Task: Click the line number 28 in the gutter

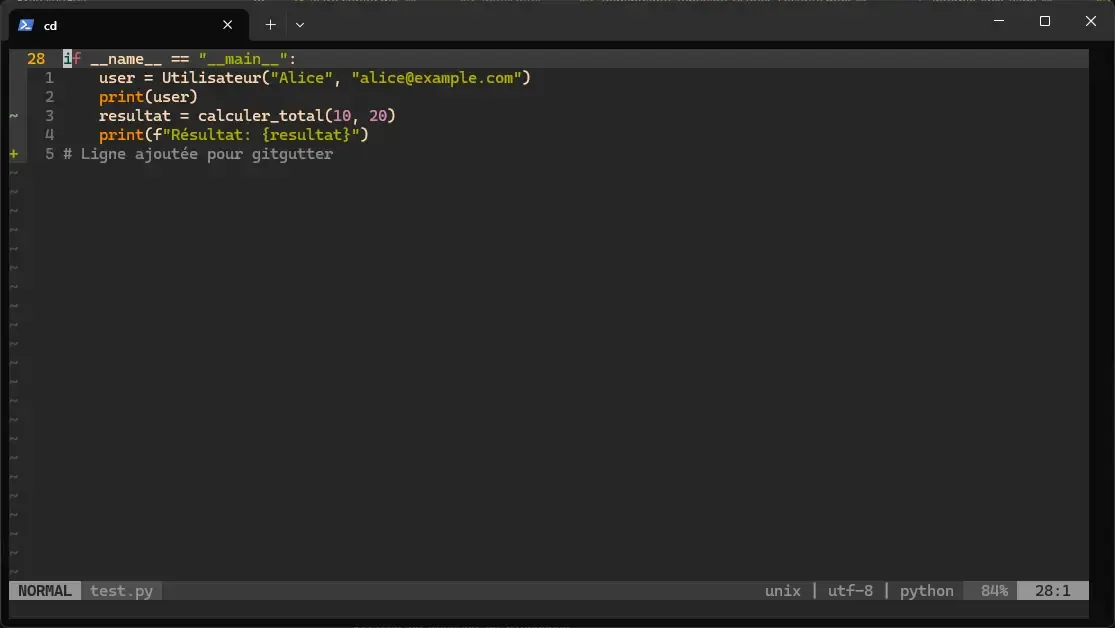Action: (x=36, y=58)
